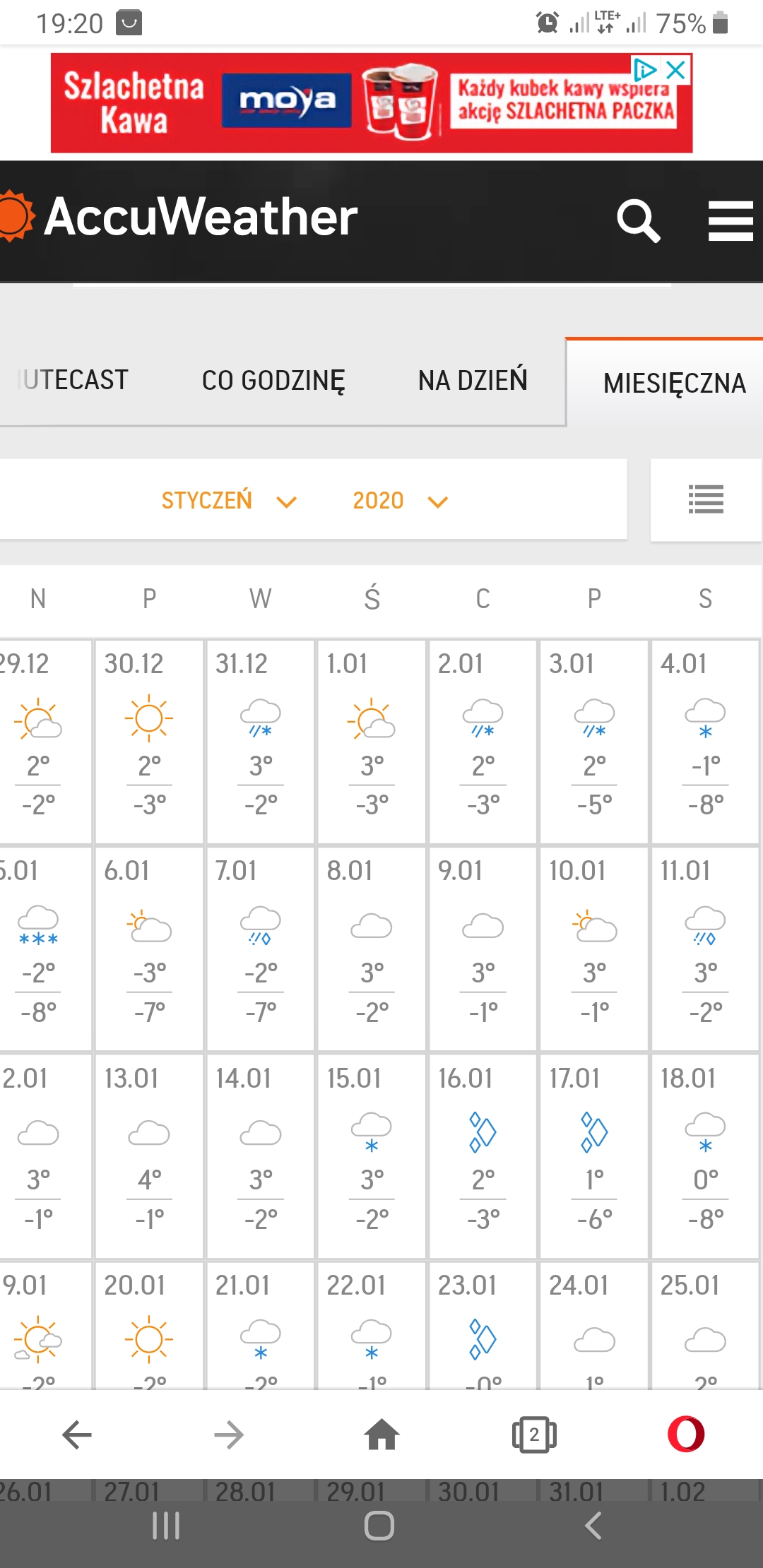The width and height of the screenshot is (763, 1568).
Task: Tap Android recent apps navigation button
Action: pyautogui.click(x=166, y=1526)
